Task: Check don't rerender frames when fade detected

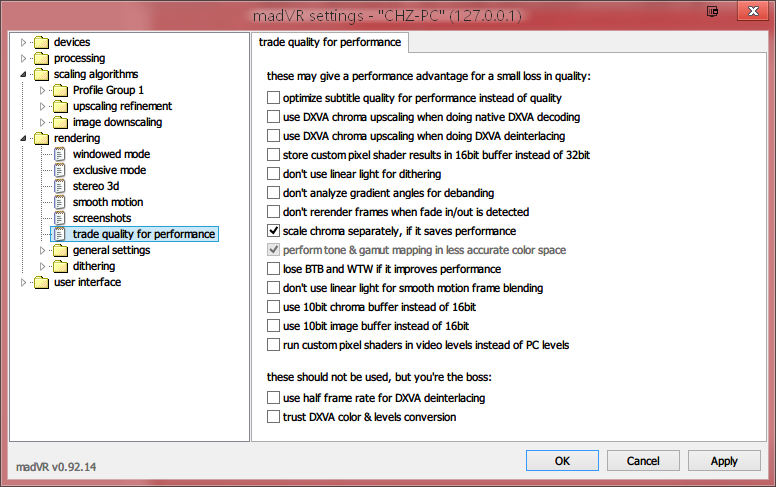Action: tap(273, 212)
